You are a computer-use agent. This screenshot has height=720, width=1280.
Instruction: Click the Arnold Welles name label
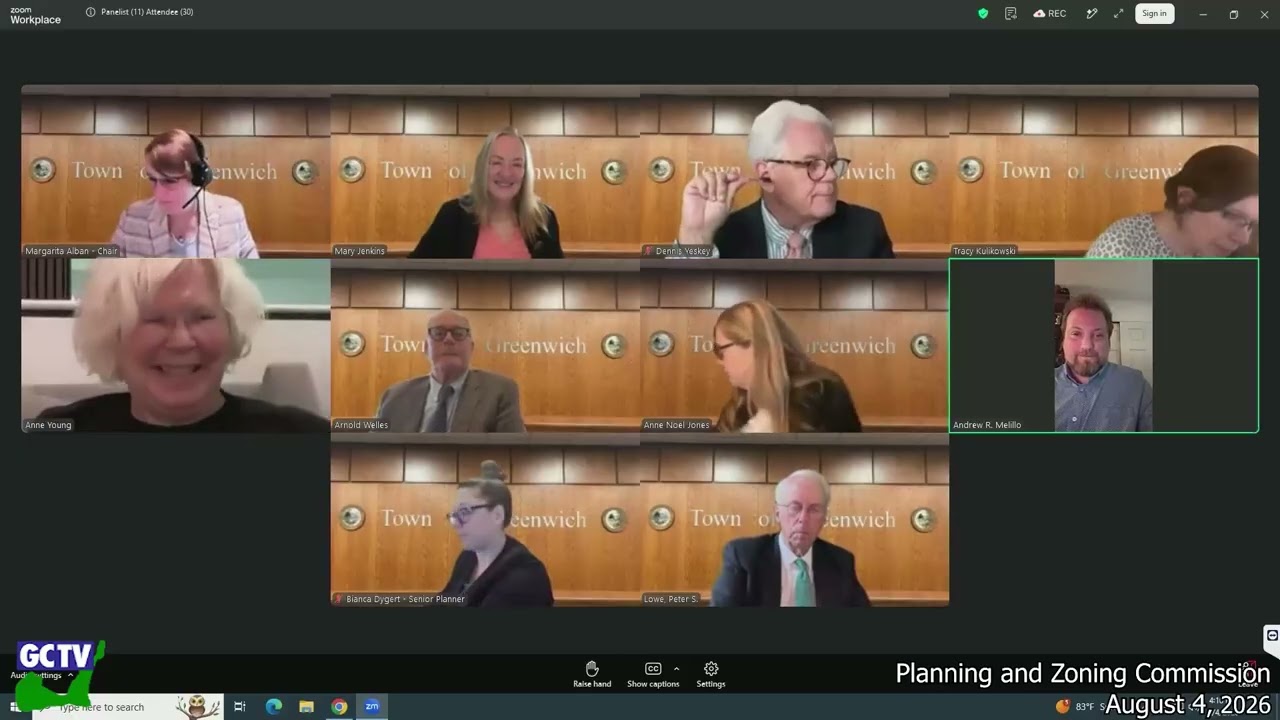(x=361, y=425)
